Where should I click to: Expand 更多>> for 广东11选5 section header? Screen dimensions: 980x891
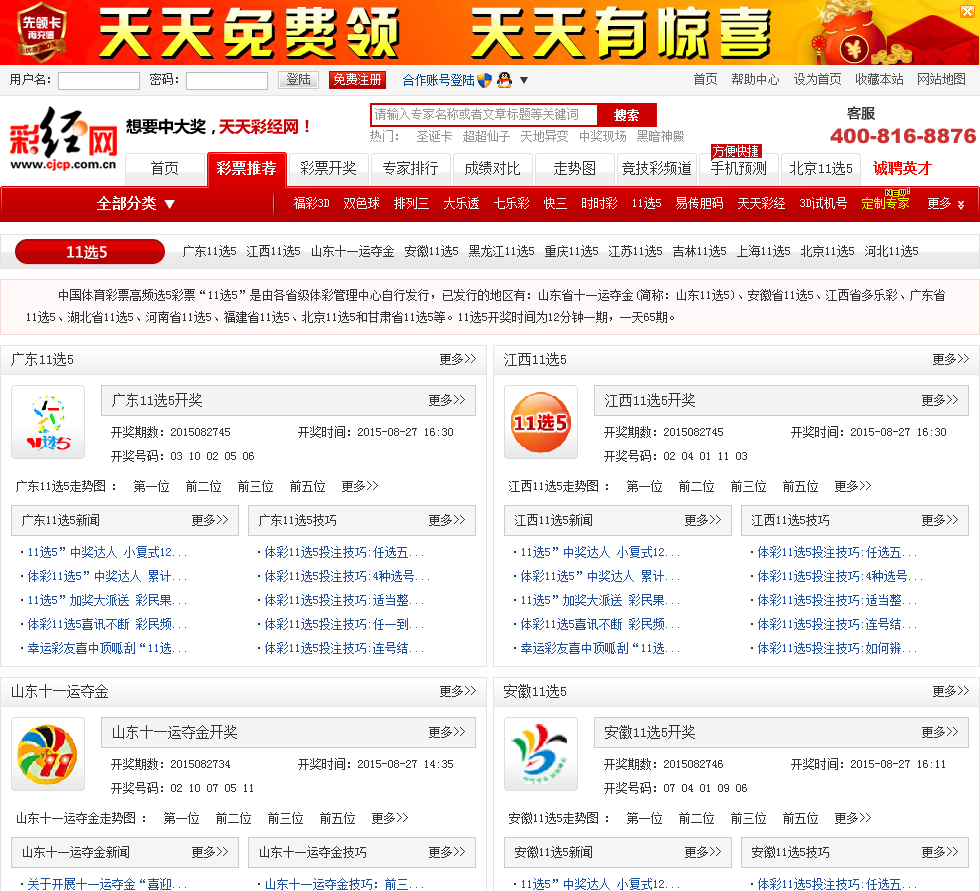click(x=458, y=359)
